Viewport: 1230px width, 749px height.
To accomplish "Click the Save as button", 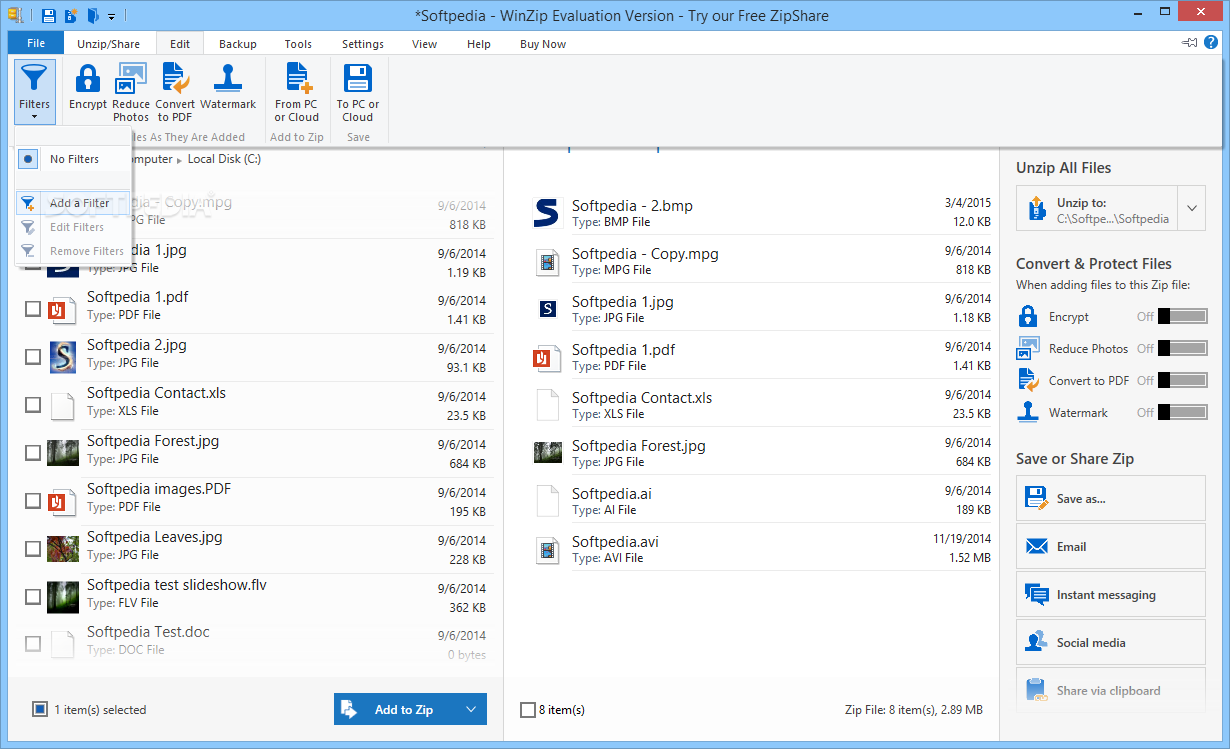I will (1111, 498).
